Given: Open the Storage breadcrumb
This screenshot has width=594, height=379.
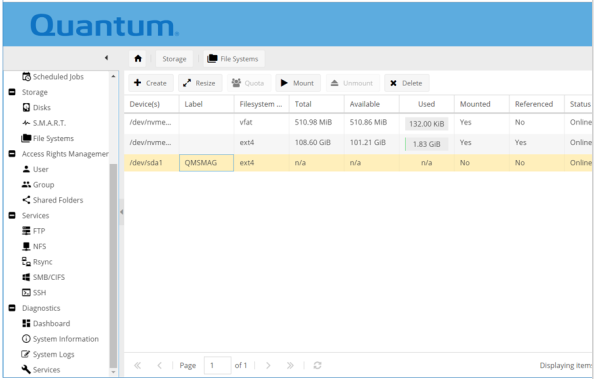Looking at the screenshot, I should (174, 59).
